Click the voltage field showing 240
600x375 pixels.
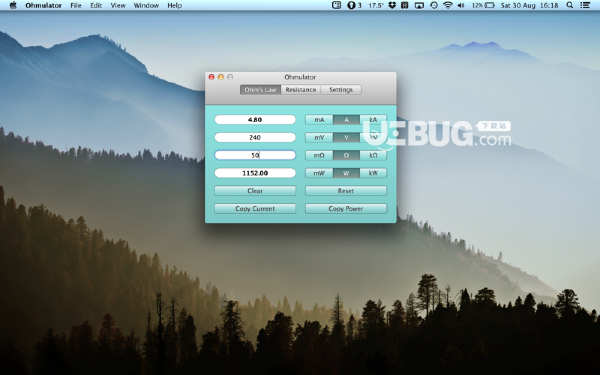255,137
